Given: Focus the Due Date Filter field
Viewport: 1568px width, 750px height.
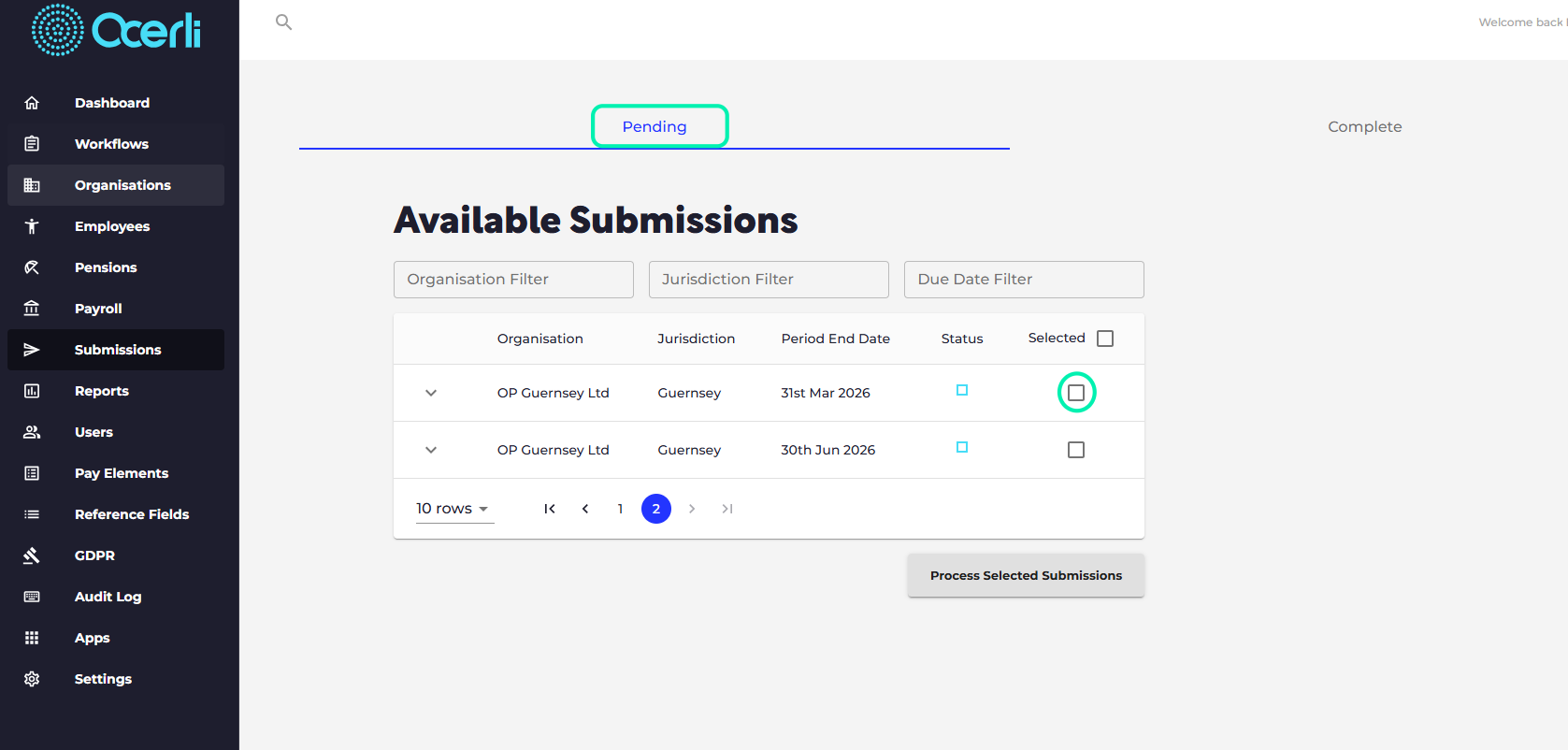Looking at the screenshot, I should click(x=1024, y=280).
